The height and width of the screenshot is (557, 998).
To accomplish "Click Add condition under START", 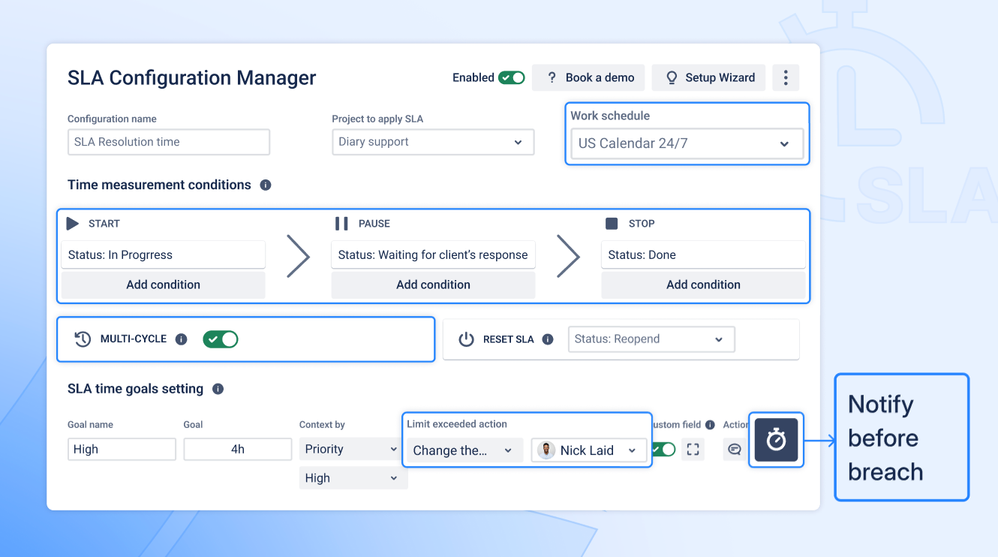I will click(x=163, y=285).
